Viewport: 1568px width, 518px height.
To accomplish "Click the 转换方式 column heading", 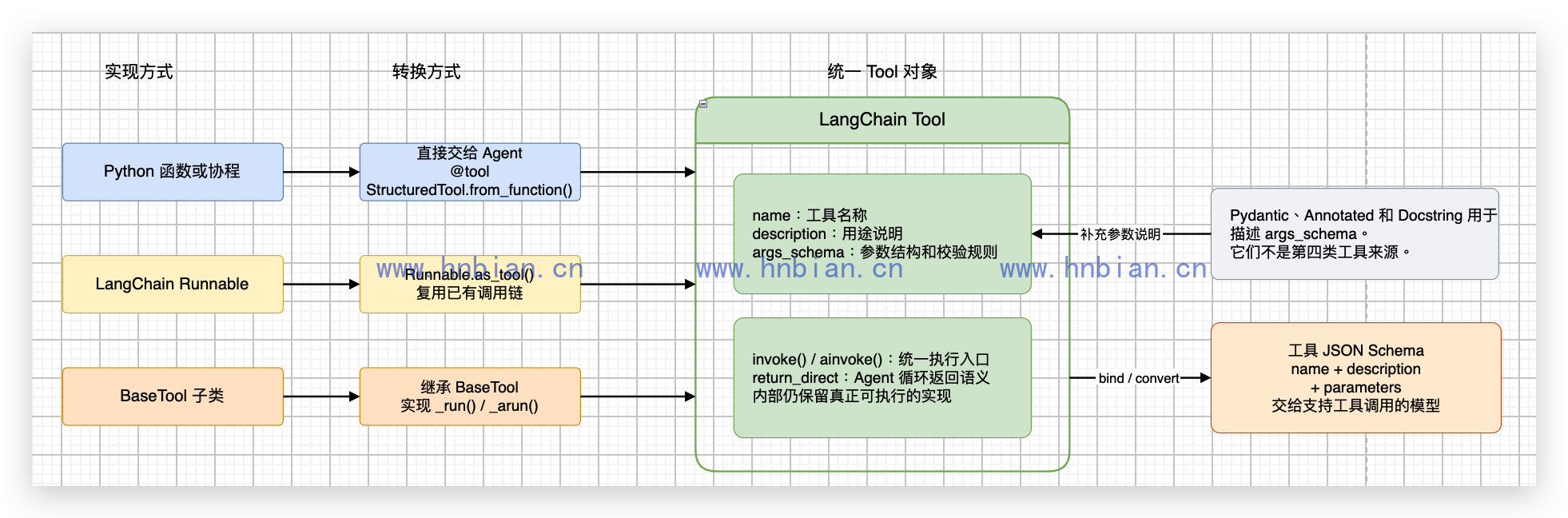I will [x=427, y=72].
